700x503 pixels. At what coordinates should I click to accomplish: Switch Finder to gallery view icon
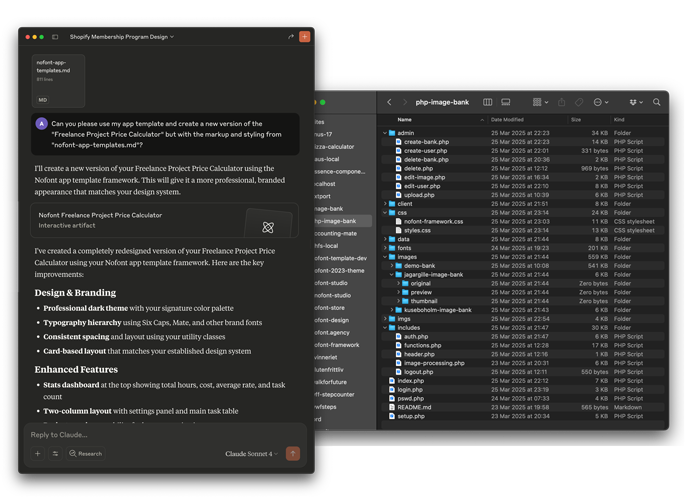pos(505,102)
